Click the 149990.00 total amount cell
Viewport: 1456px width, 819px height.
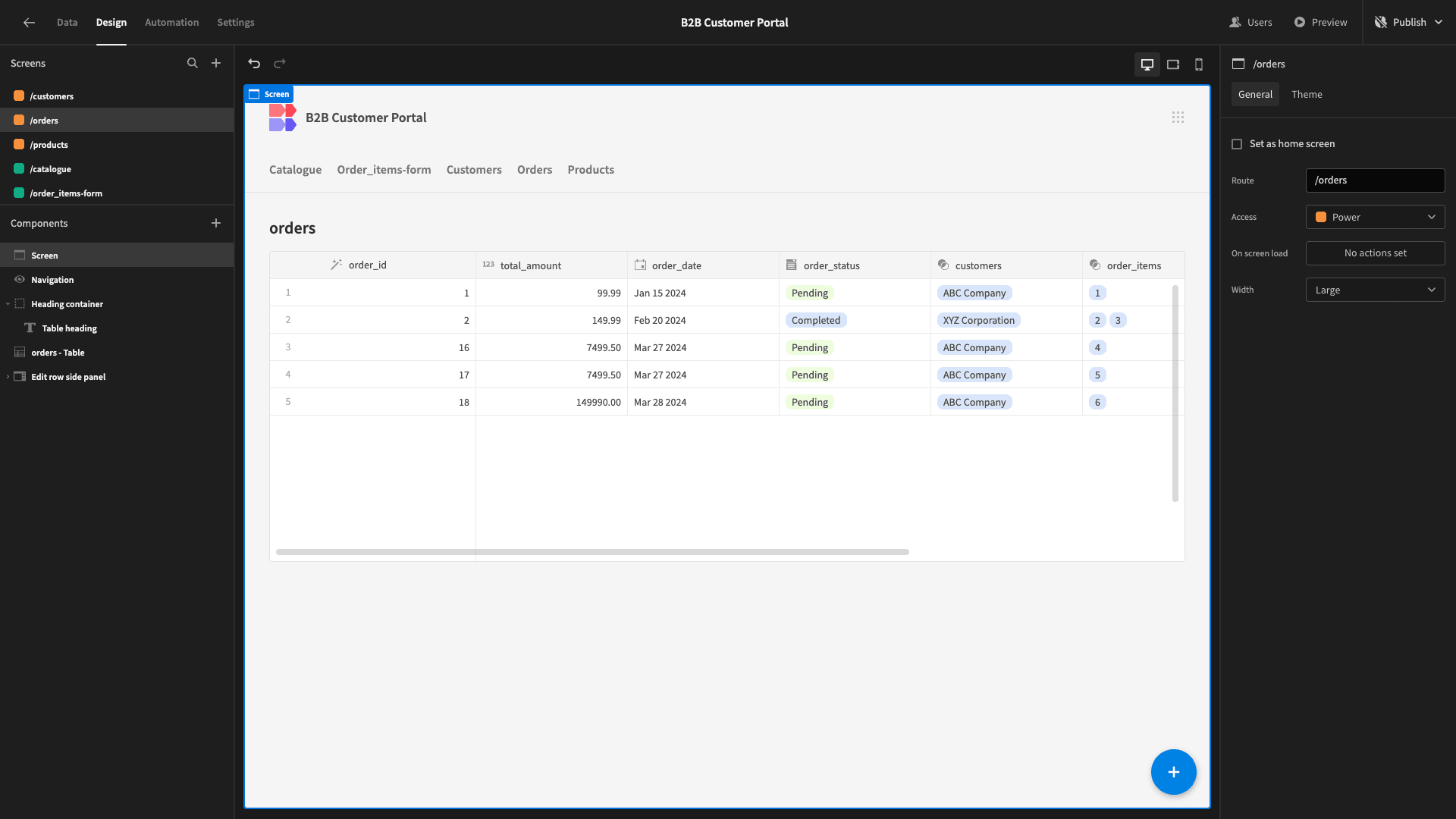(551, 402)
